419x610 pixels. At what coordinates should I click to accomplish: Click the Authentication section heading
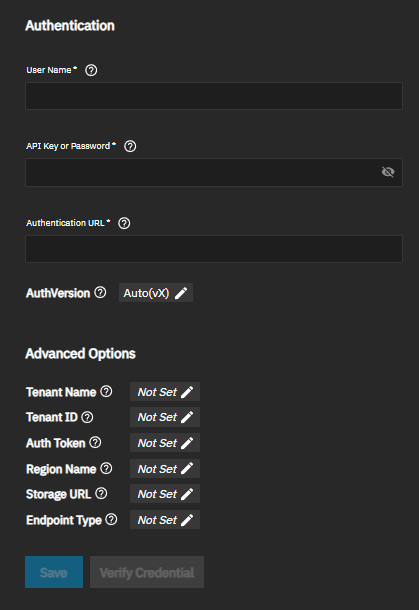(x=70, y=26)
